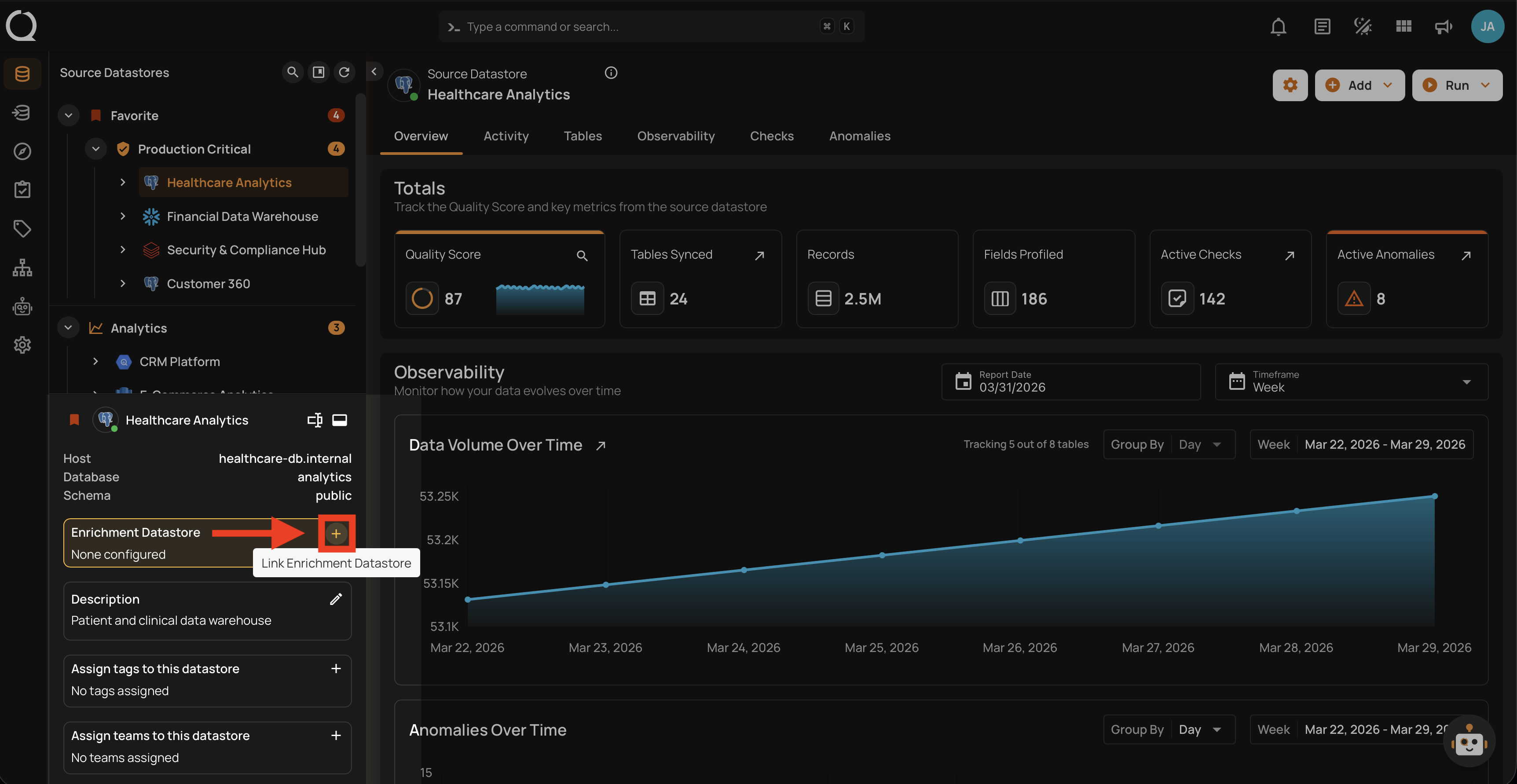
Task: Expand the Healthcare Analytics tree node
Action: 122,183
